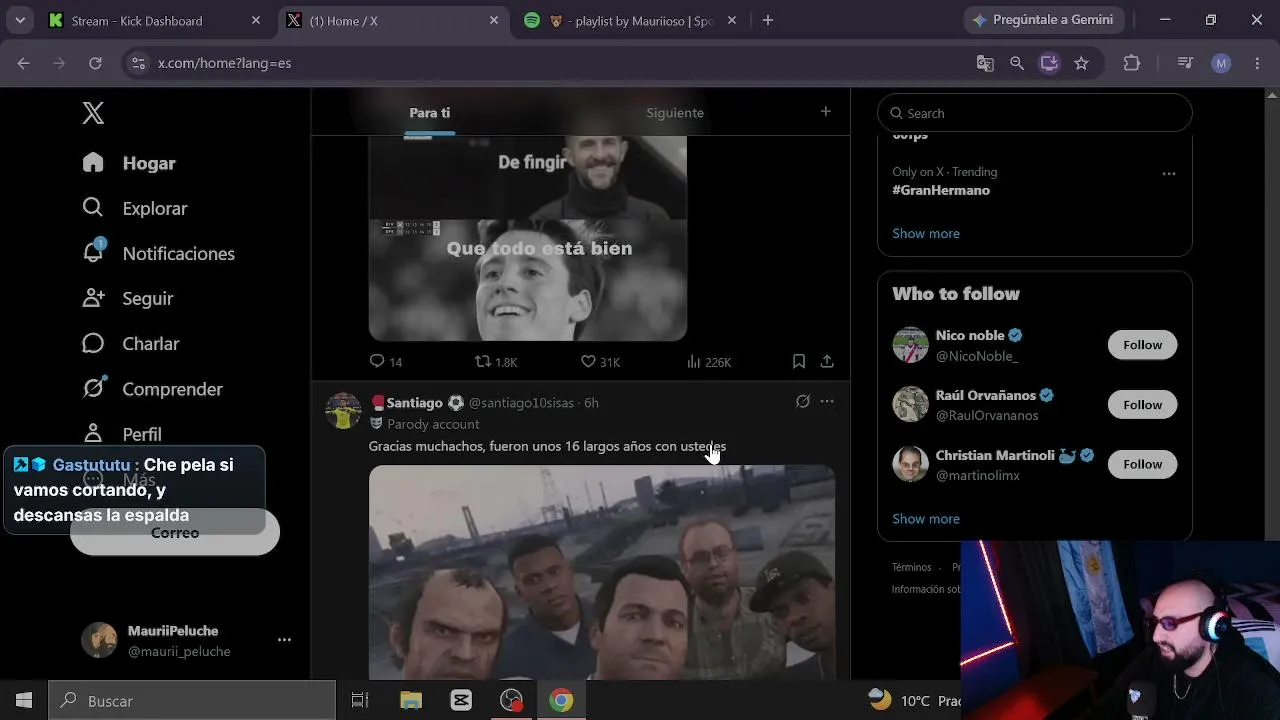Follow Christian Martinoli
Screen dimensions: 1280x720
[x=1142, y=464]
